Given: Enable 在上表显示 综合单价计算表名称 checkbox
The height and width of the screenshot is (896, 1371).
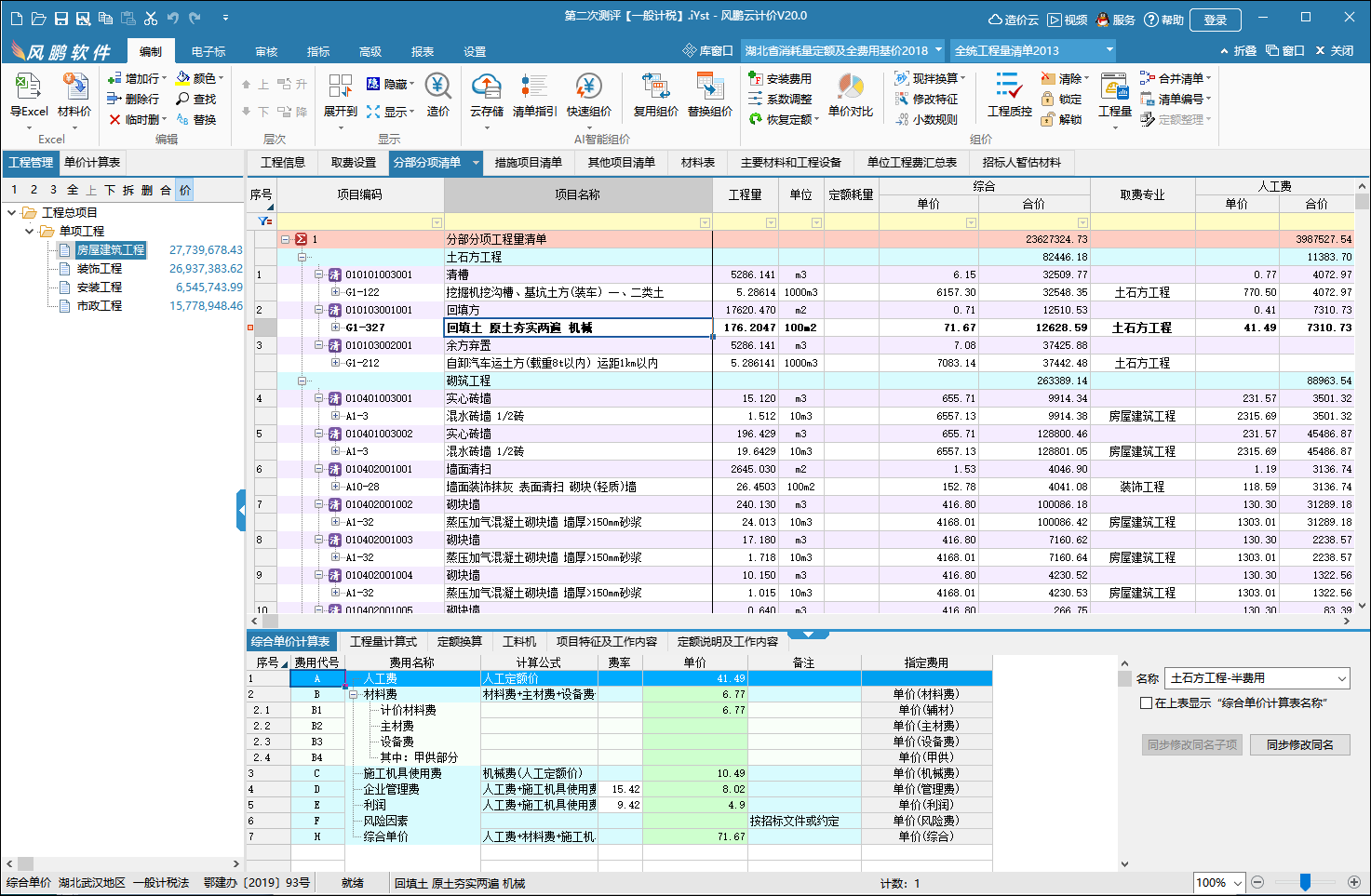Looking at the screenshot, I should tap(1147, 703).
